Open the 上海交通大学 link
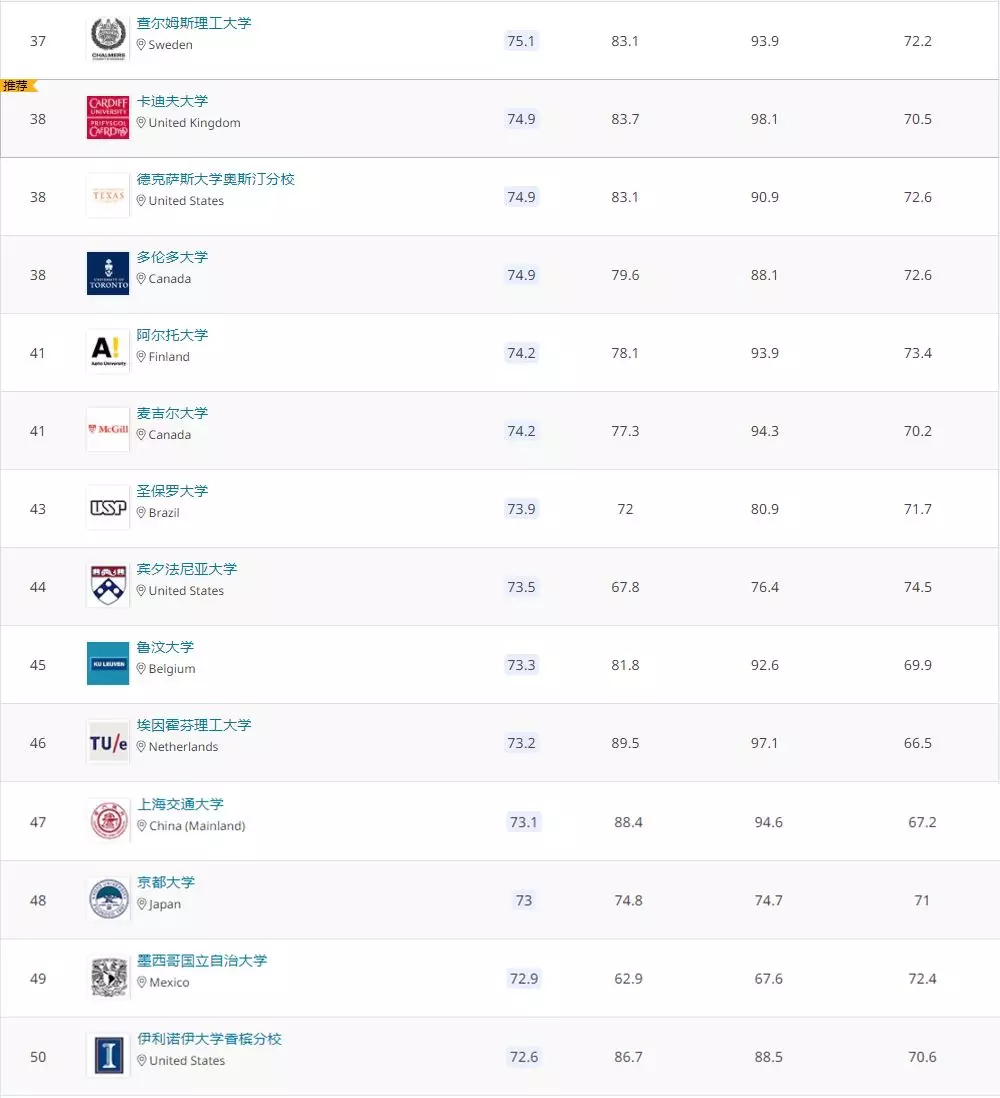The height and width of the screenshot is (1098, 1000). [x=180, y=804]
